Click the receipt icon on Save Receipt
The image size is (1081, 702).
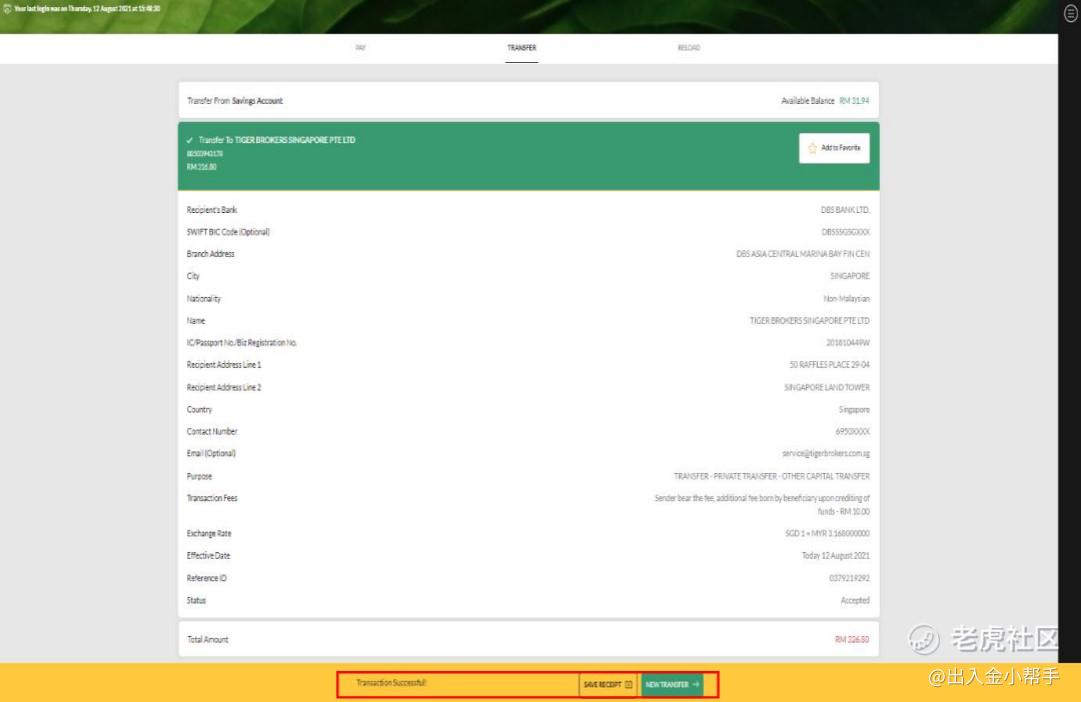[628, 685]
